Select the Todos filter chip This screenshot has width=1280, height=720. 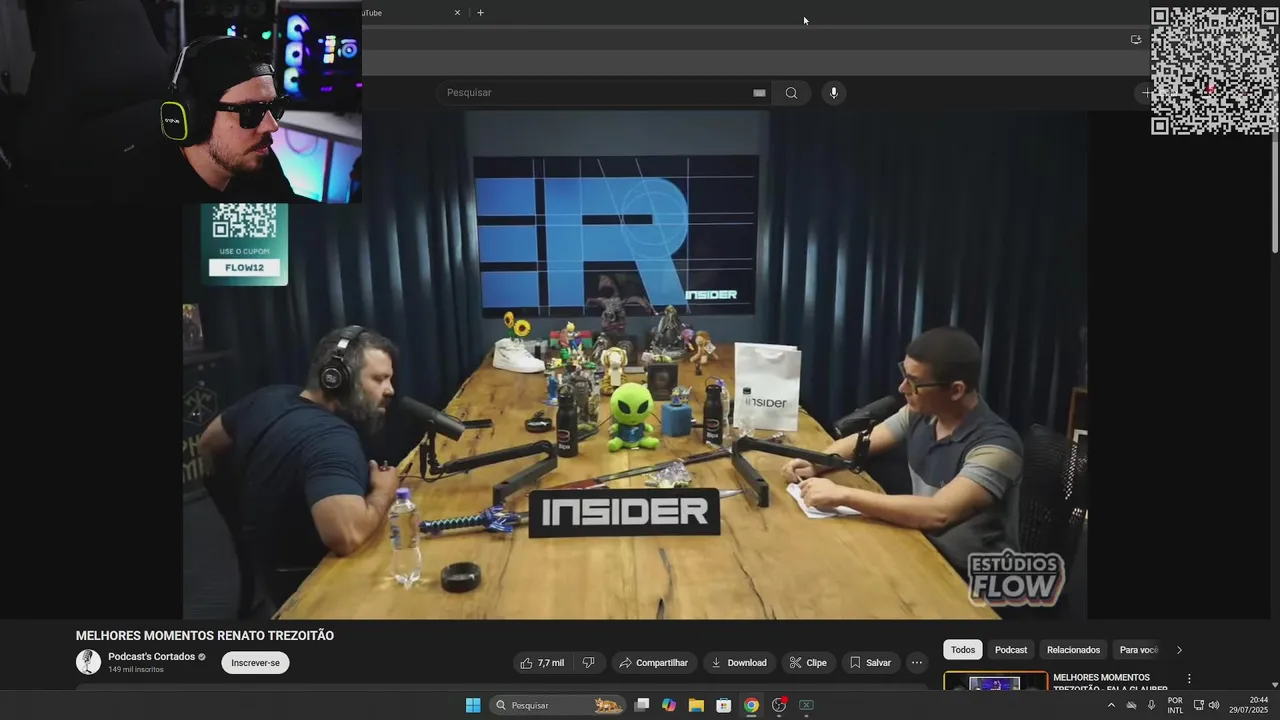tap(963, 650)
